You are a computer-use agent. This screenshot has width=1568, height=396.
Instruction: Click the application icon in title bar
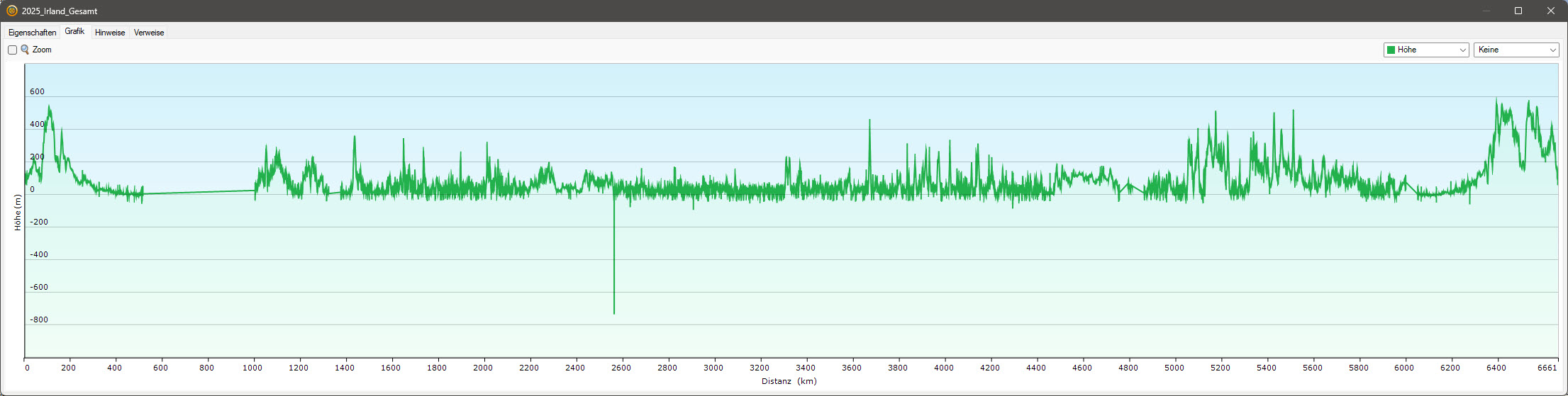pos(12,11)
